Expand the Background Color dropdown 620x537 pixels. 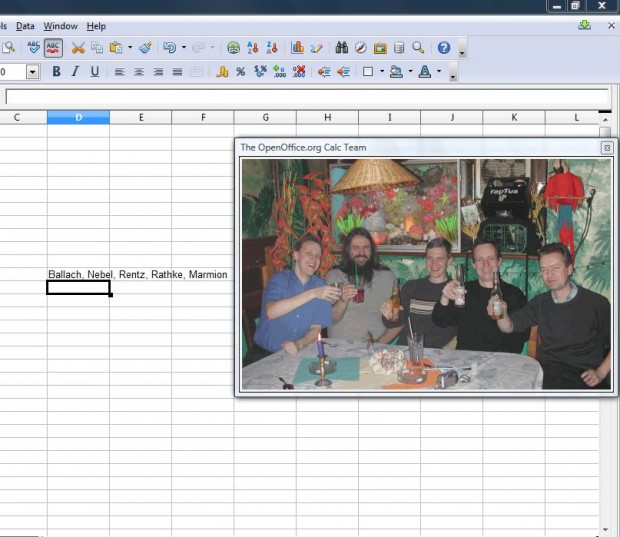(x=410, y=72)
